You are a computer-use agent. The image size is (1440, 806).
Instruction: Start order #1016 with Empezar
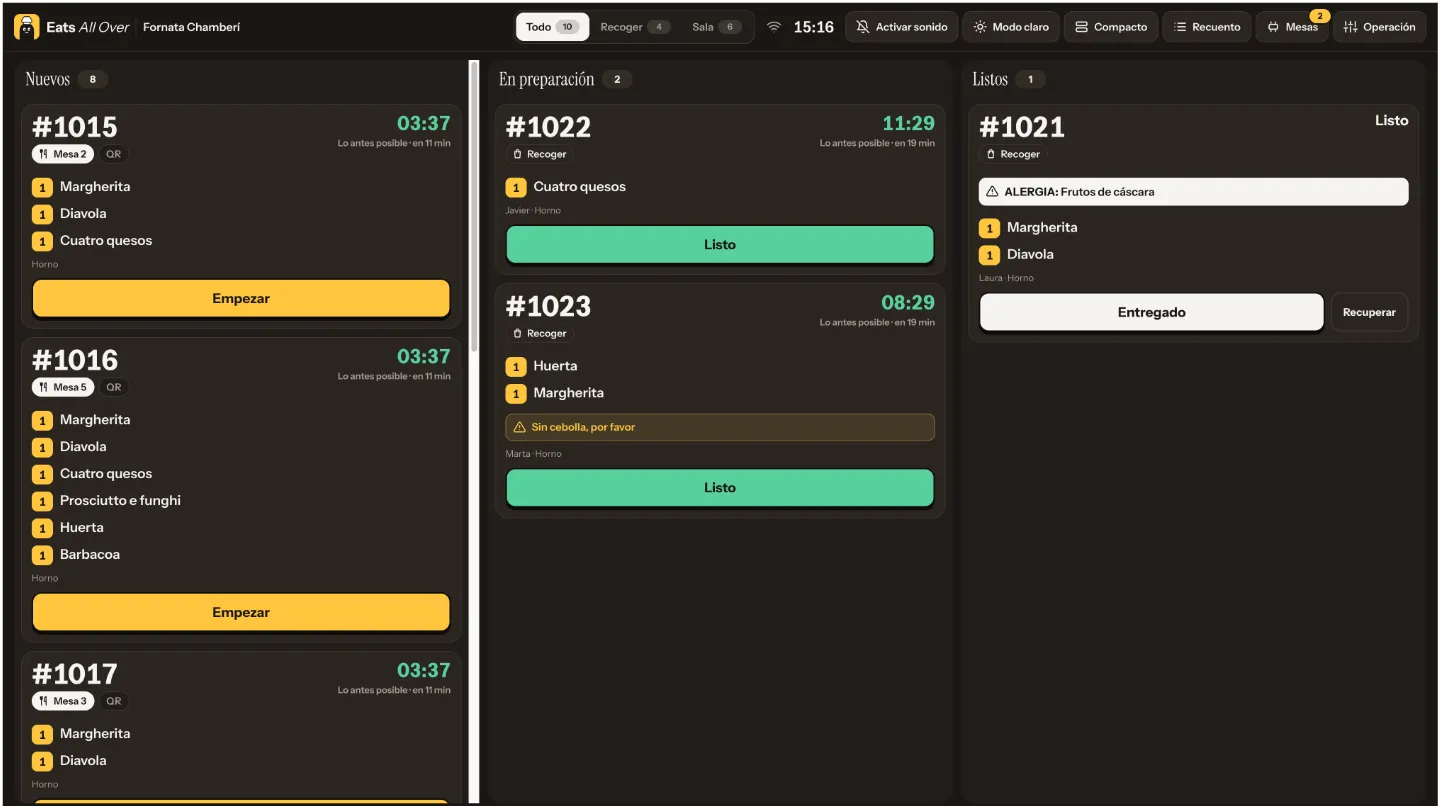pyautogui.click(x=241, y=612)
